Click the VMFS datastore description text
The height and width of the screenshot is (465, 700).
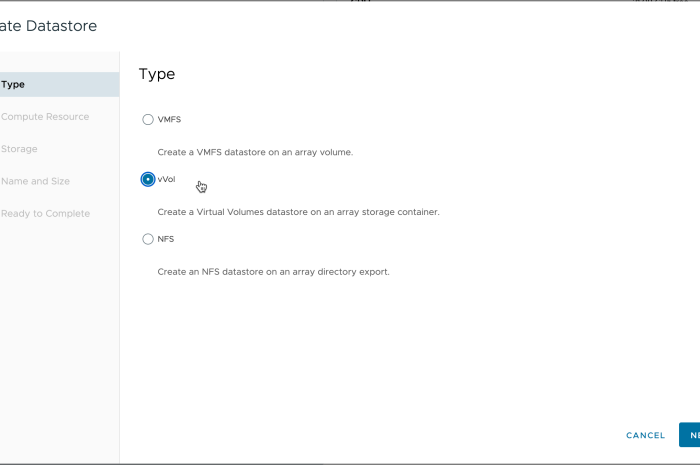coord(255,152)
